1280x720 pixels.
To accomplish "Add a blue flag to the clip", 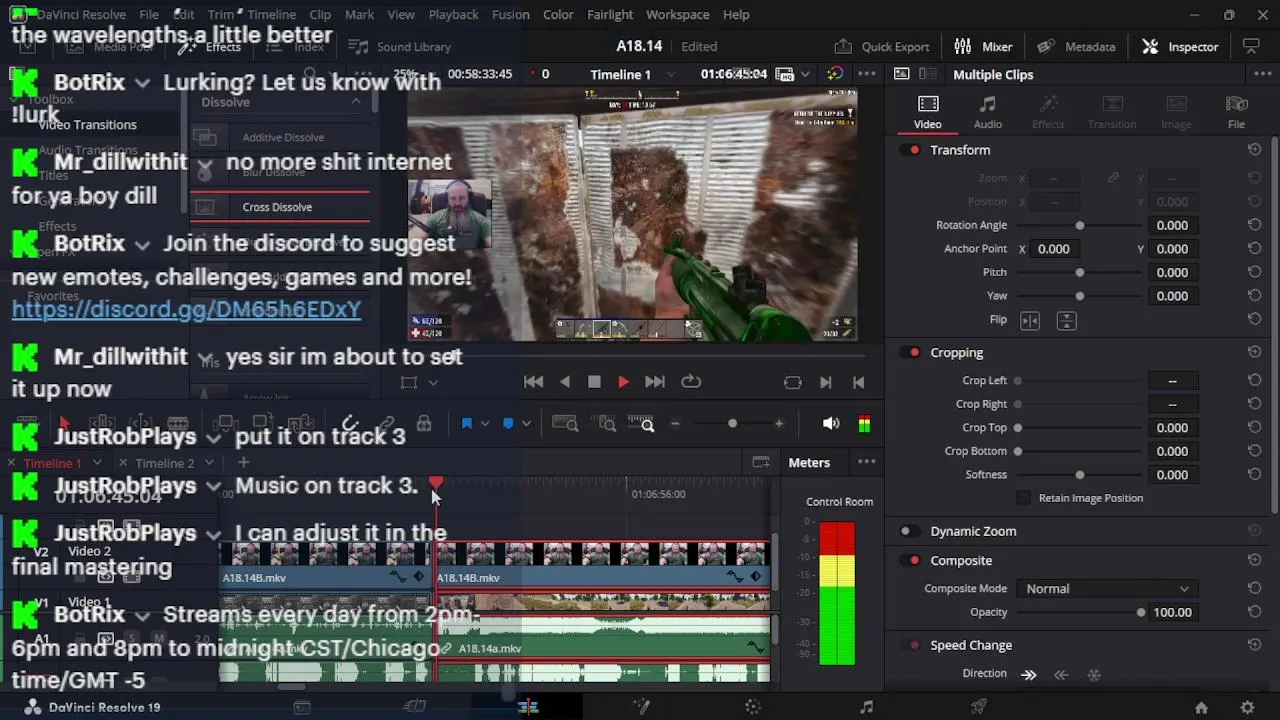I will 466,424.
